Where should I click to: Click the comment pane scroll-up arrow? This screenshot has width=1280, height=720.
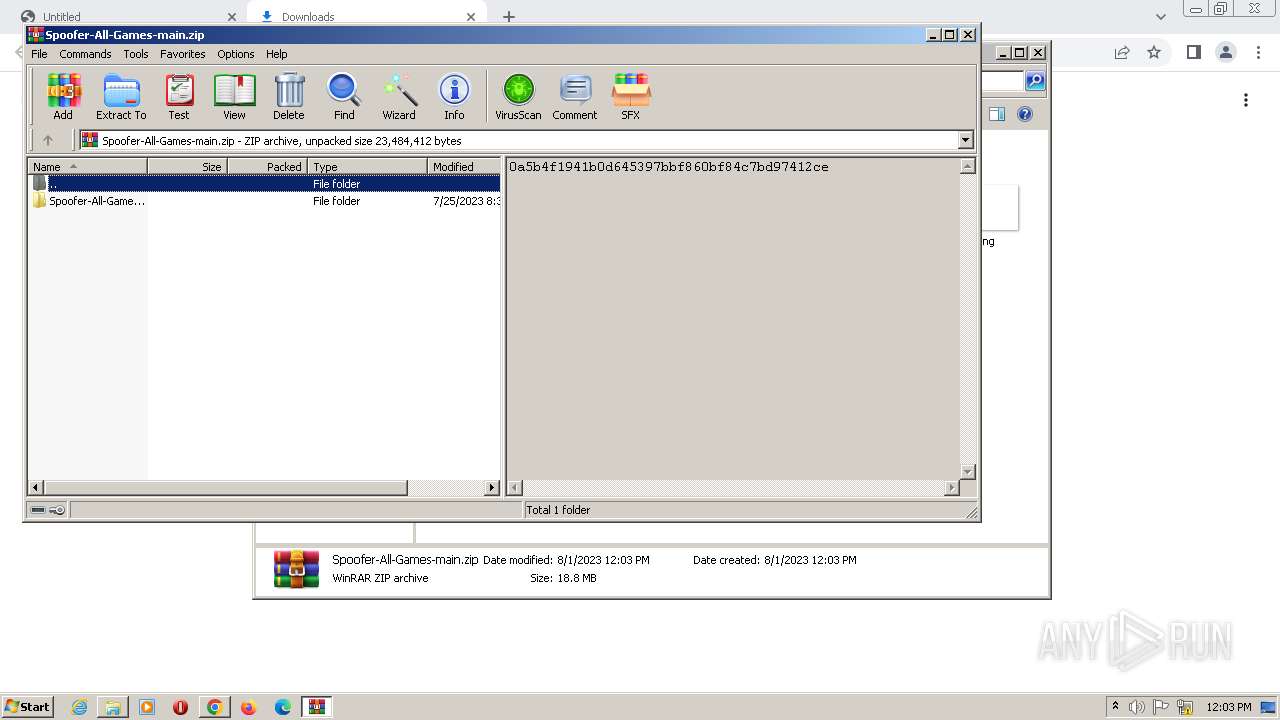tap(967, 167)
